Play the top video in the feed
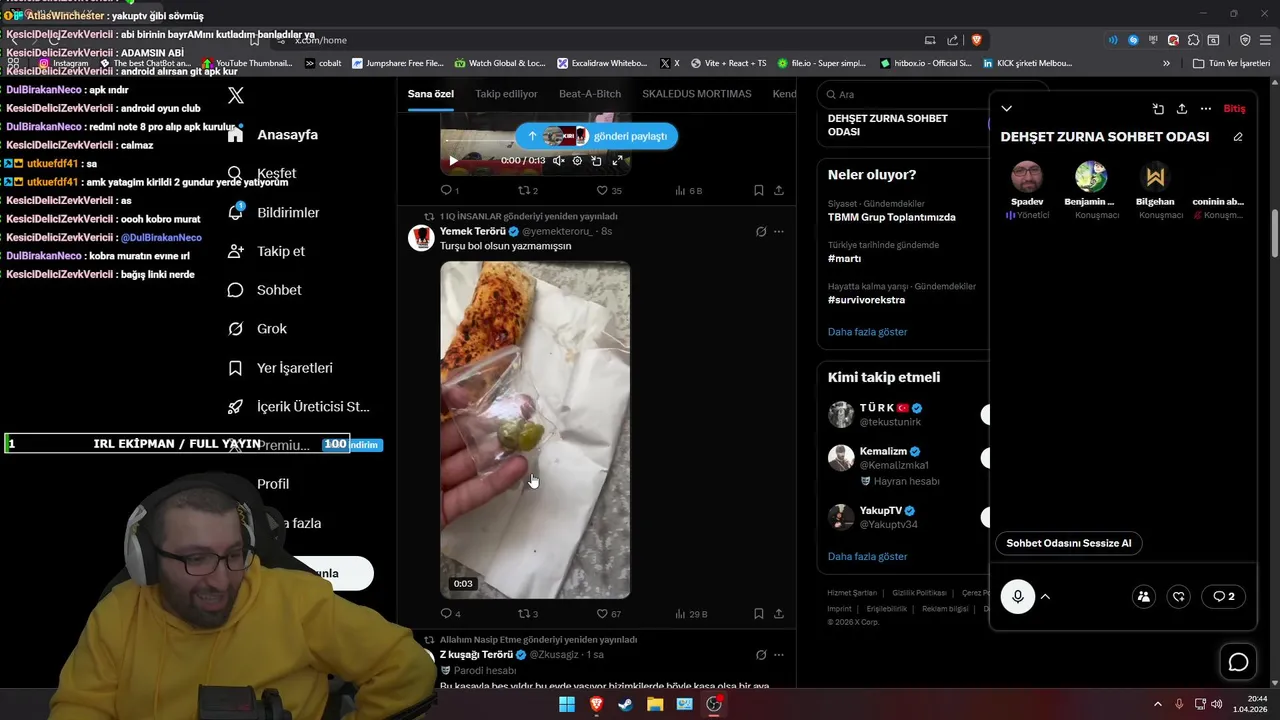 coord(453,160)
